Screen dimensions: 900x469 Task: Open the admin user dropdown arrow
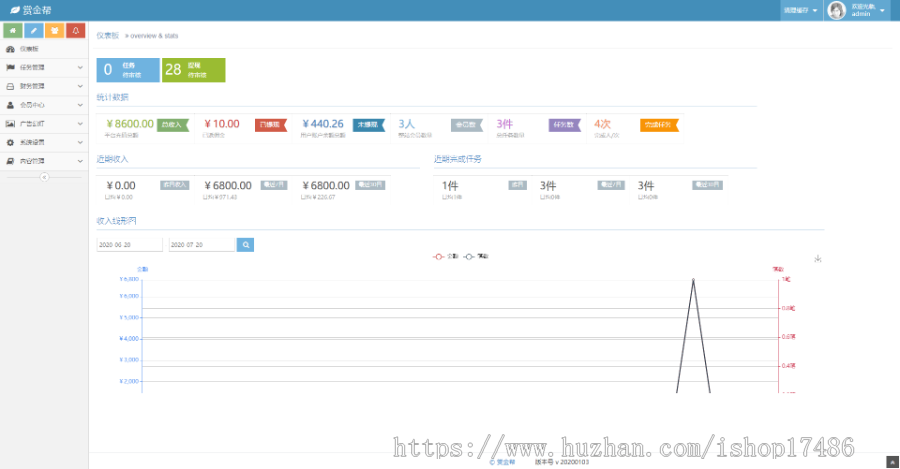[882, 10]
